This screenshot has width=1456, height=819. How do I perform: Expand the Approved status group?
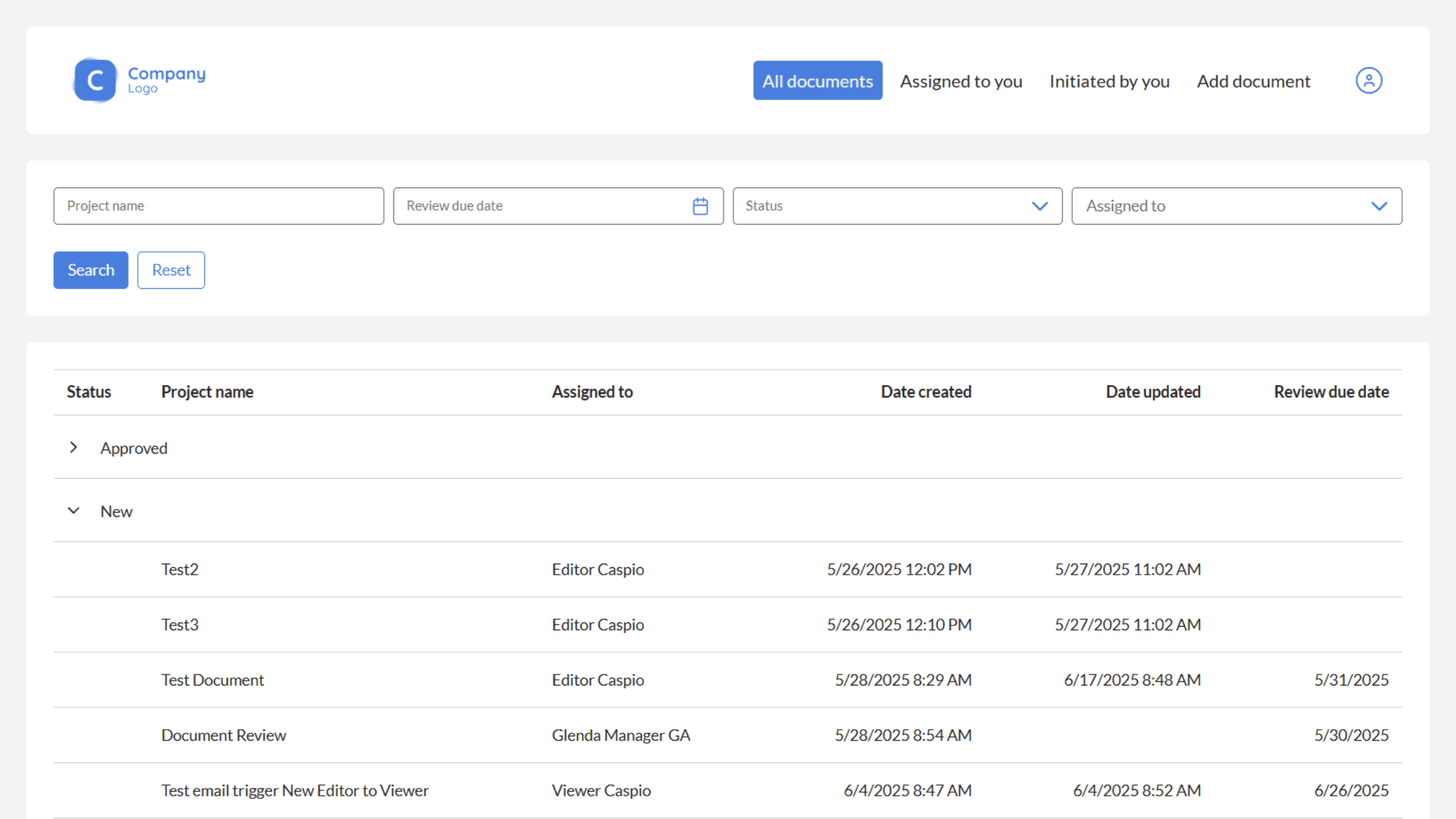tap(73, 448)
